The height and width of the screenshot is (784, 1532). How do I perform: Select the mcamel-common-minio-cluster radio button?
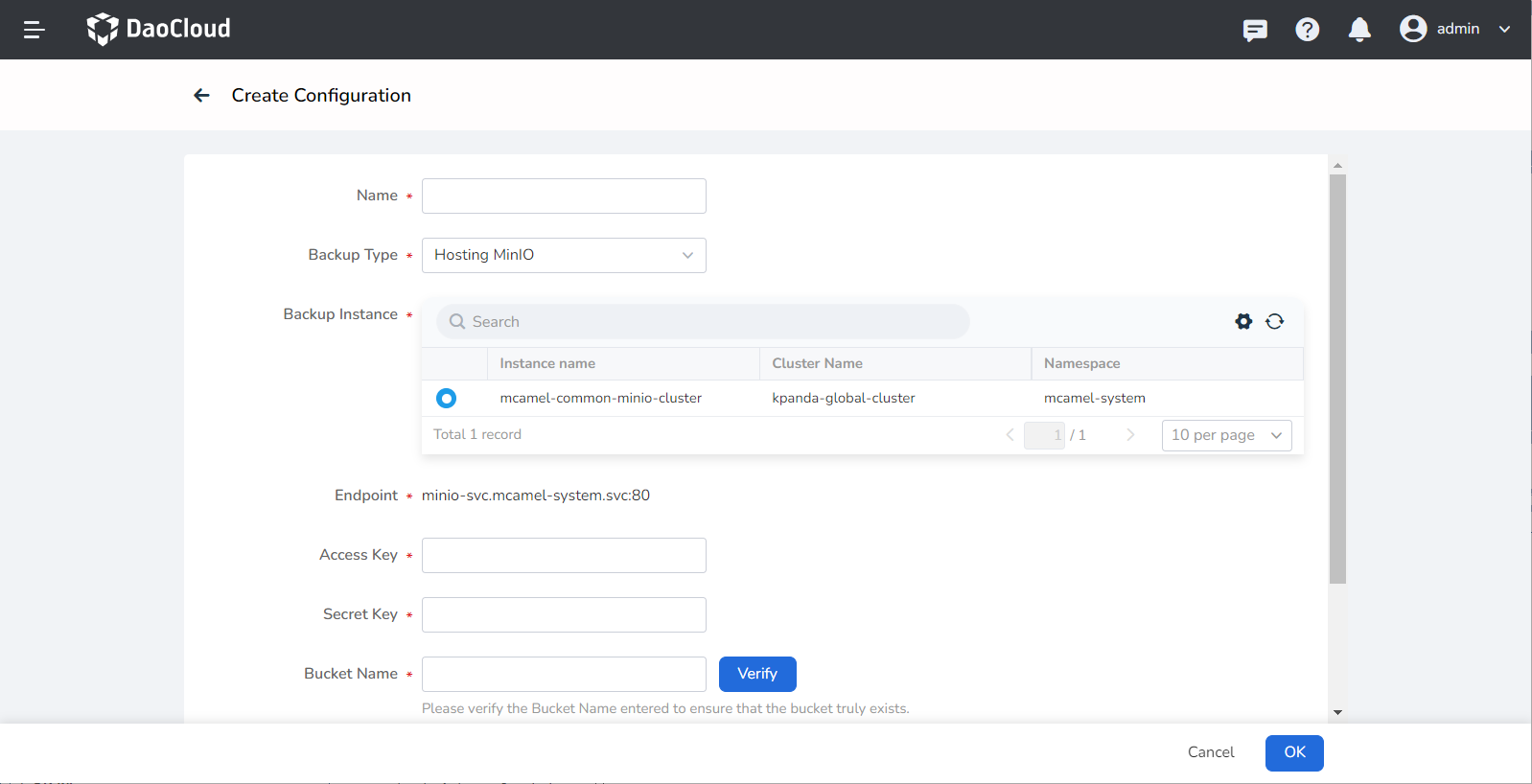pos(446,398)
